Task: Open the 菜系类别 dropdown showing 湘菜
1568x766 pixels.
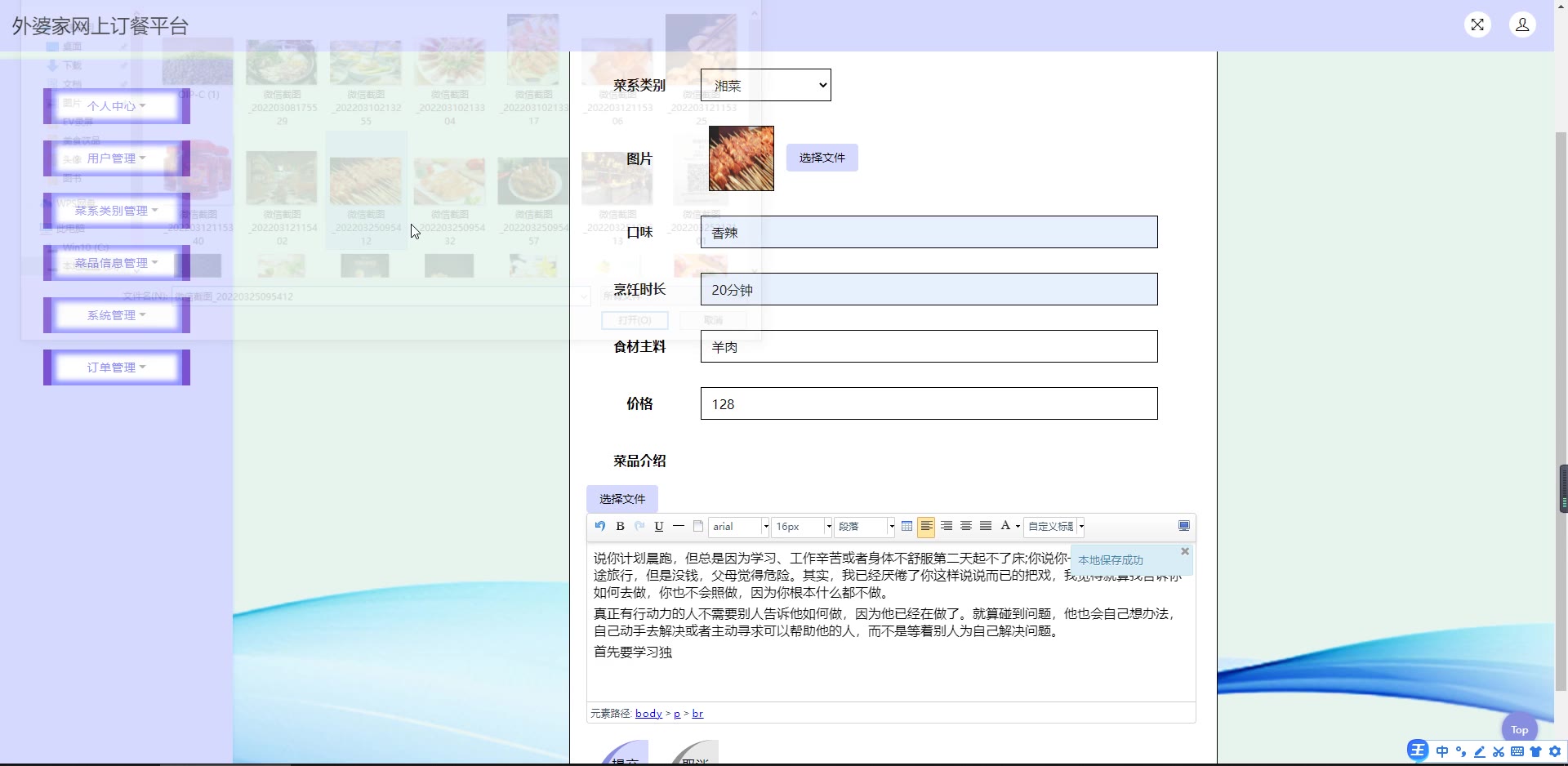Action: click(765, 85)
